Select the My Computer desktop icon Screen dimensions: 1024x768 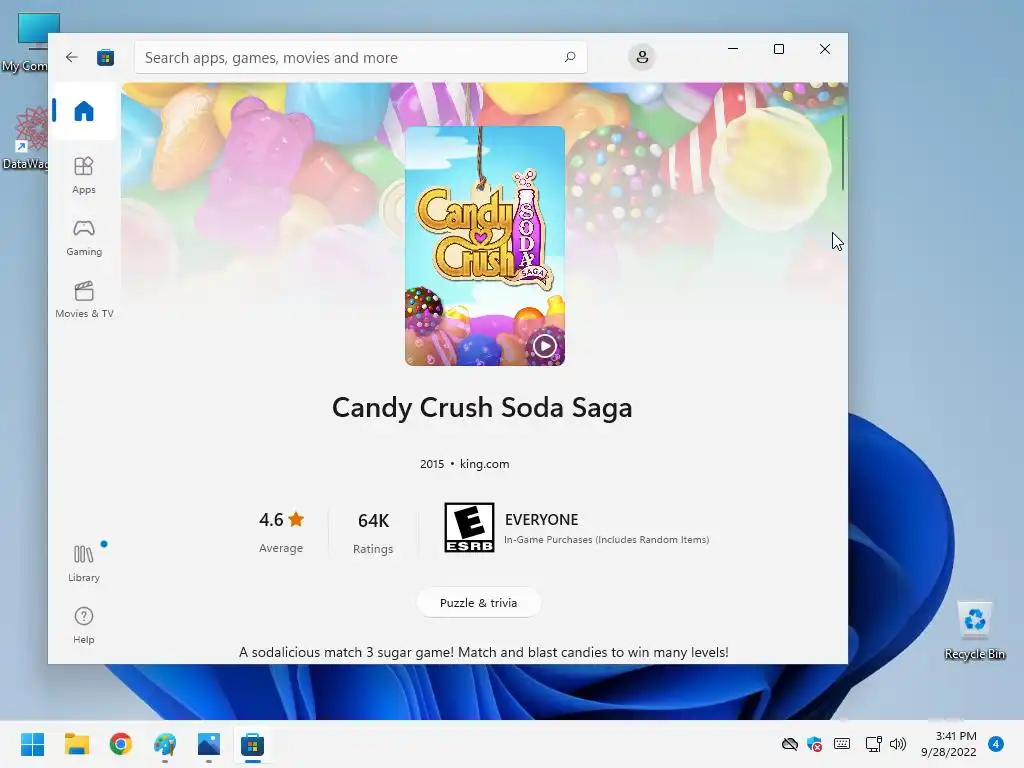tap(24, 43)
